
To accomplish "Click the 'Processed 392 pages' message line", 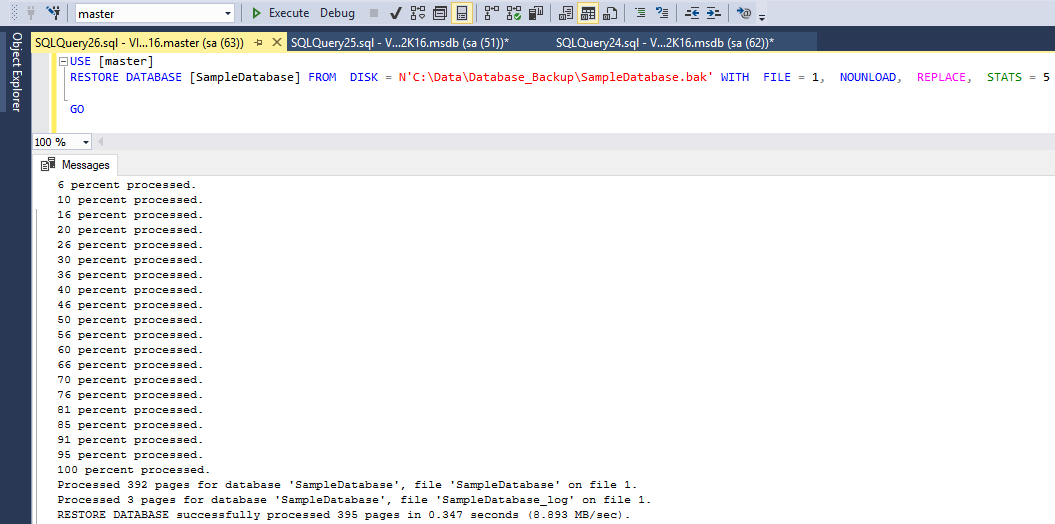I will 347,484.
